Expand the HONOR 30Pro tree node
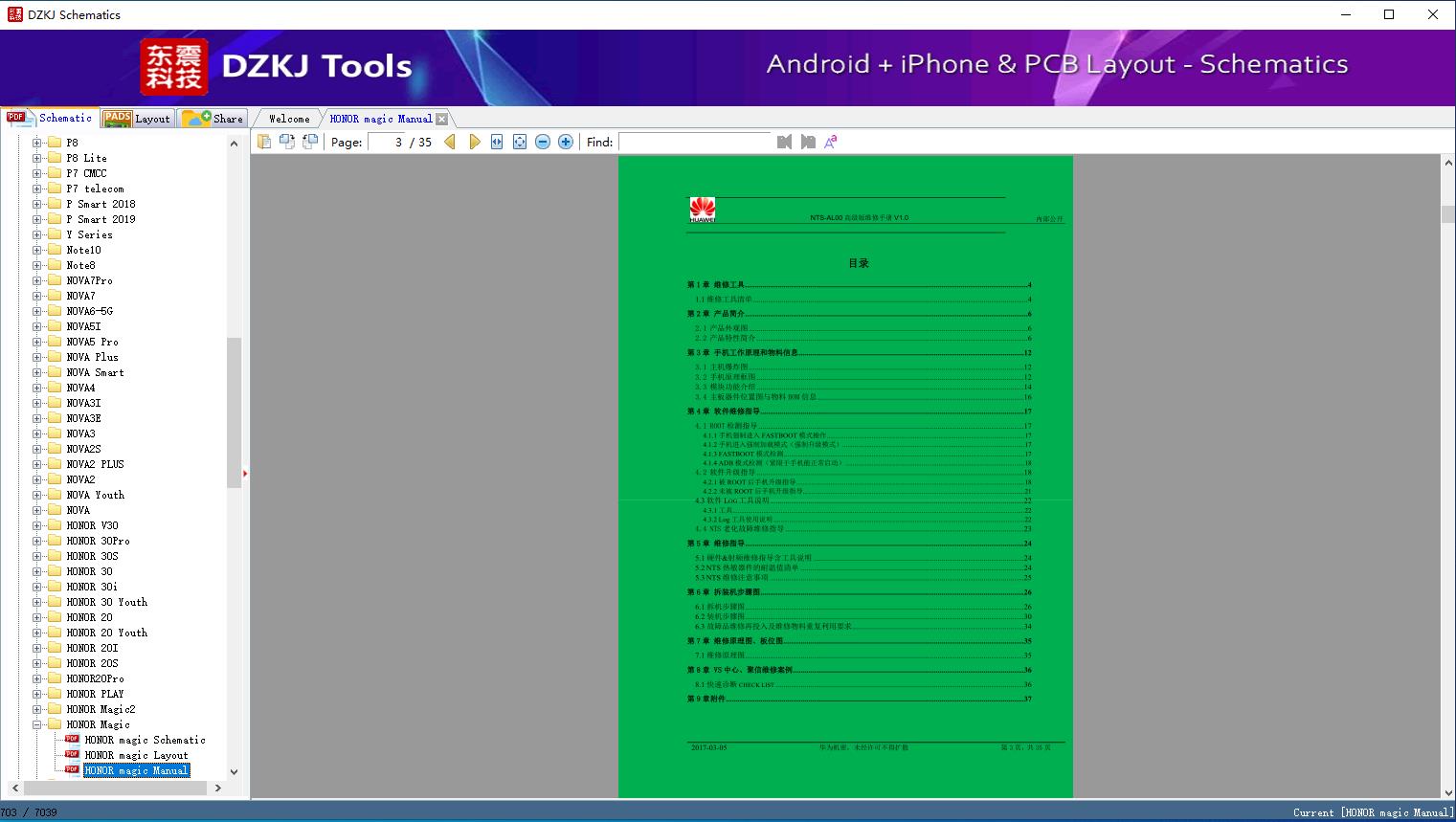1456x822 pixels. (37, 541)
